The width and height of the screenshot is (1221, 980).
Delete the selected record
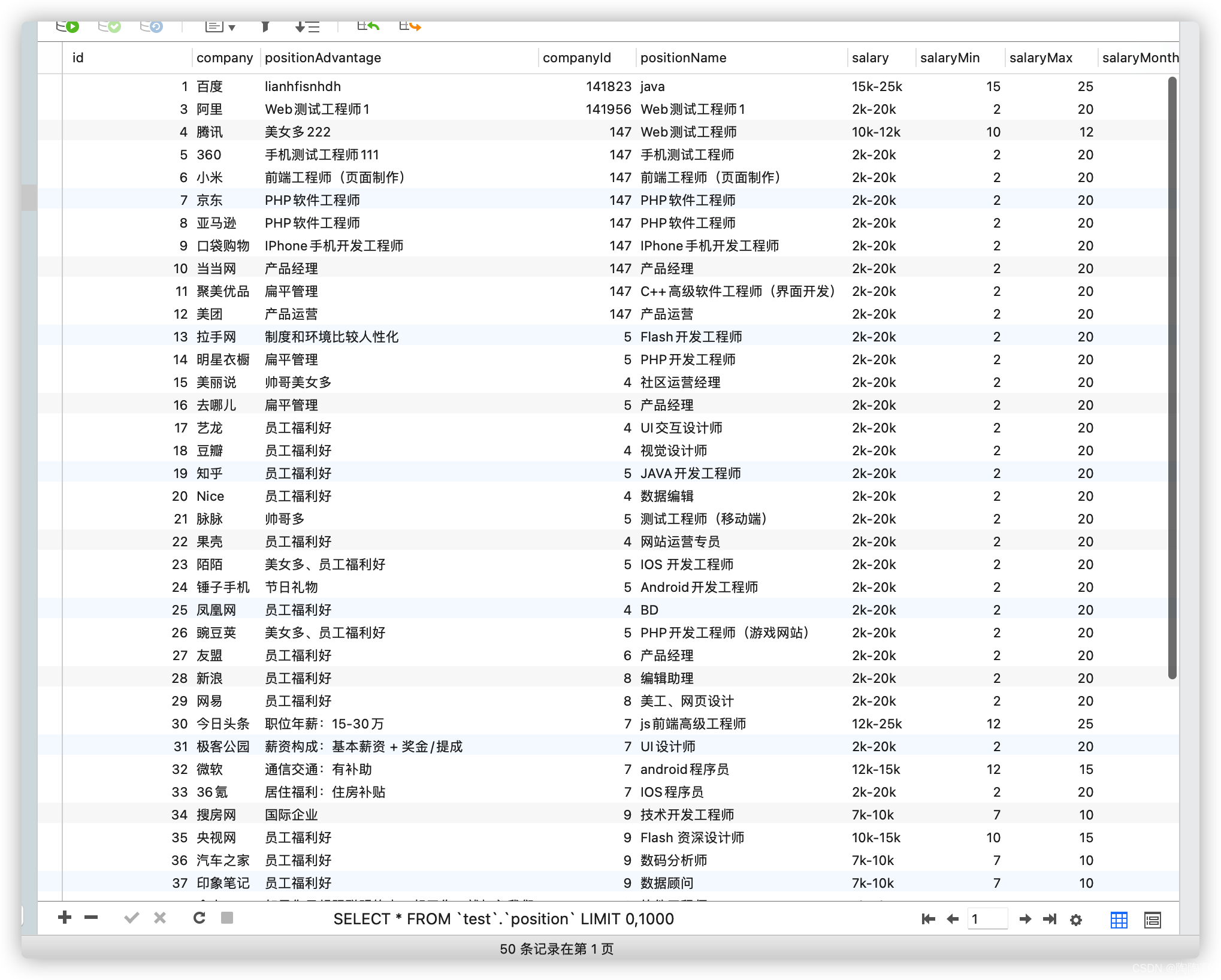click(x=90, y=918)
